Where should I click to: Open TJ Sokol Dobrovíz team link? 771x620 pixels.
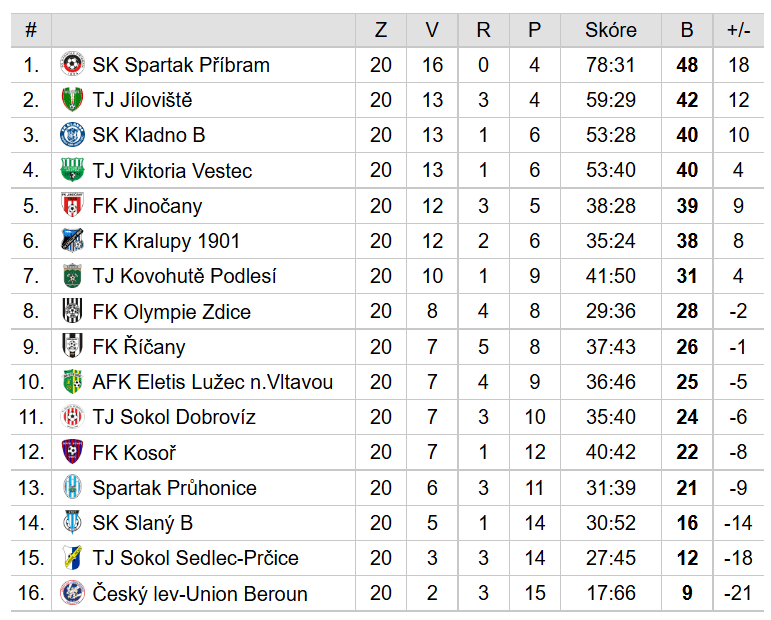point(174,417)
